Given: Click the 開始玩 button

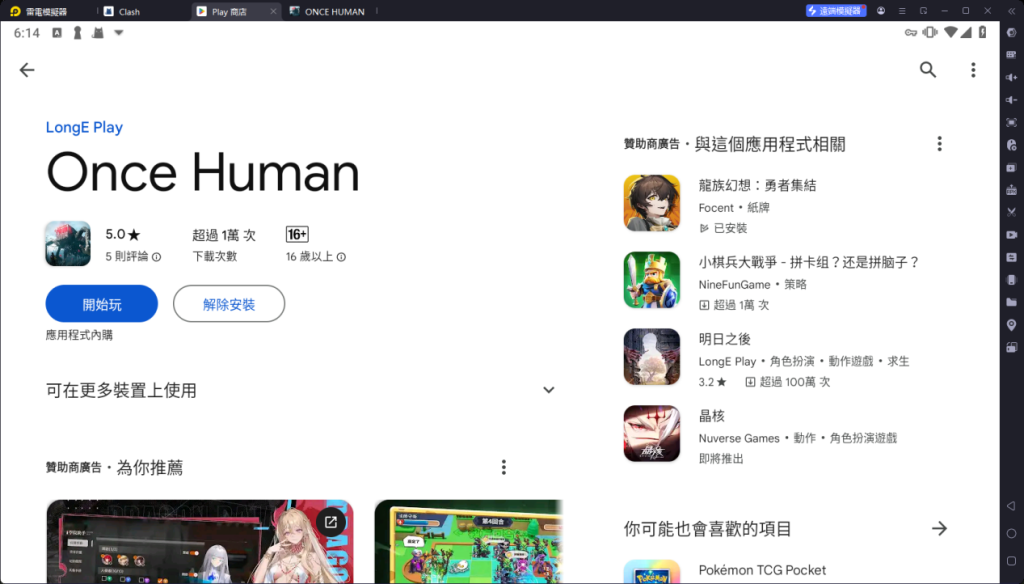Looking at the screenshot, I should tap(102, 304).
